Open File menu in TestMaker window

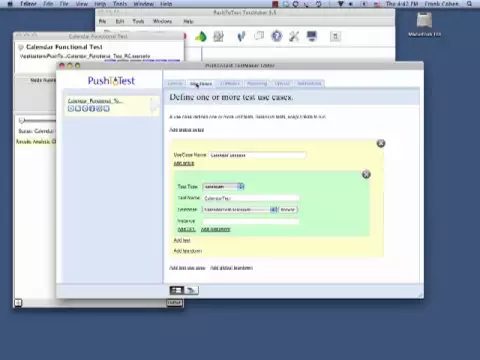(x=102, y=21)
